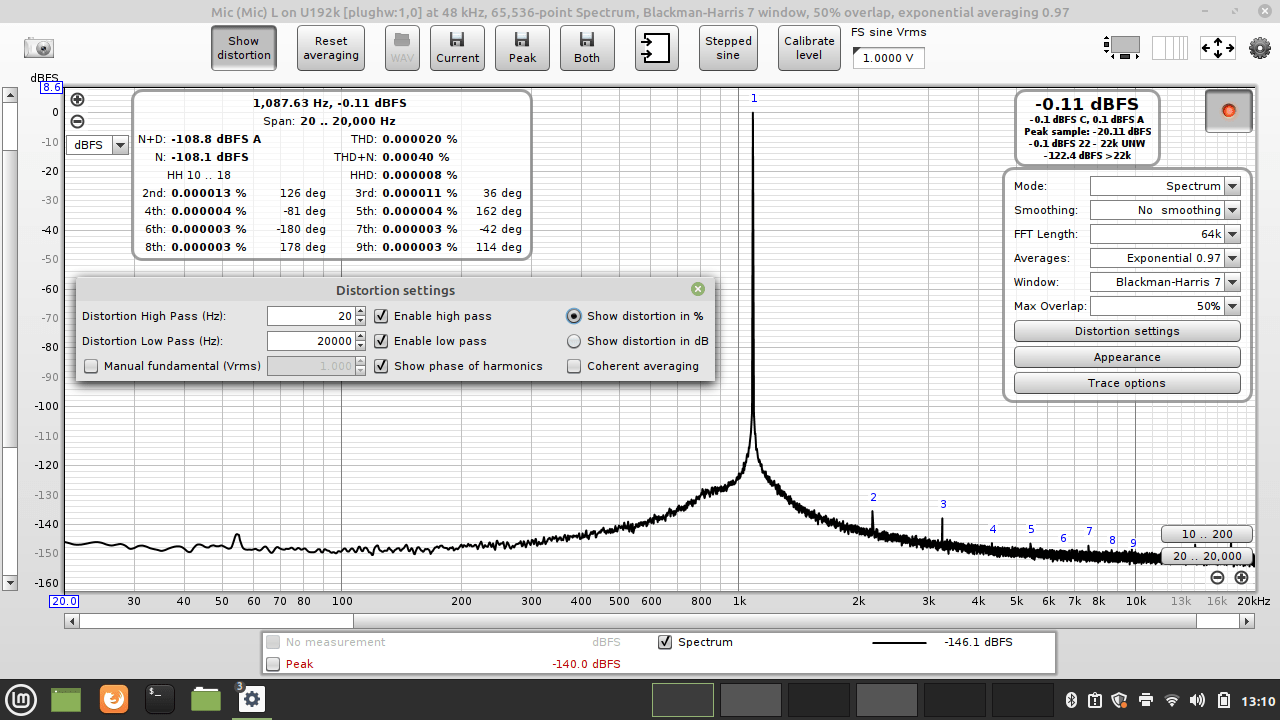Open the scrollbars toggle icon

tap(1123, 47)
